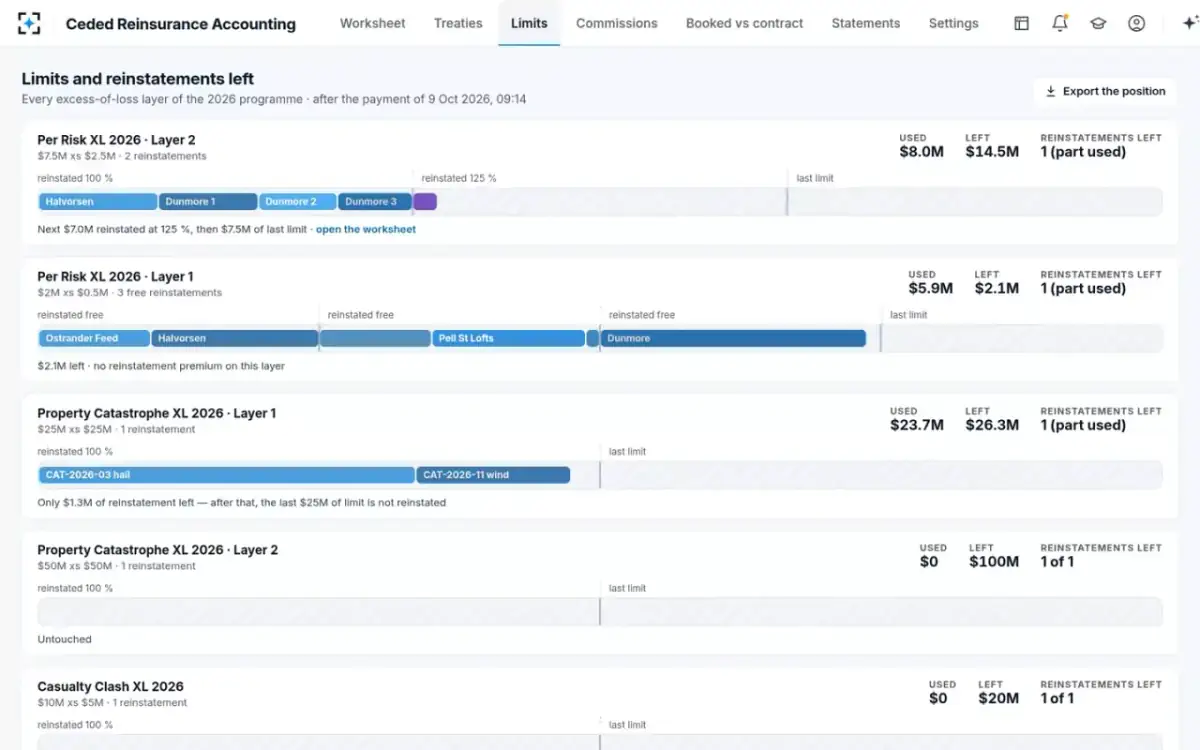Click the CAT-2026-03 hail segment
Viewport: 1200px width, 750px height.
[x=227, y=475]
